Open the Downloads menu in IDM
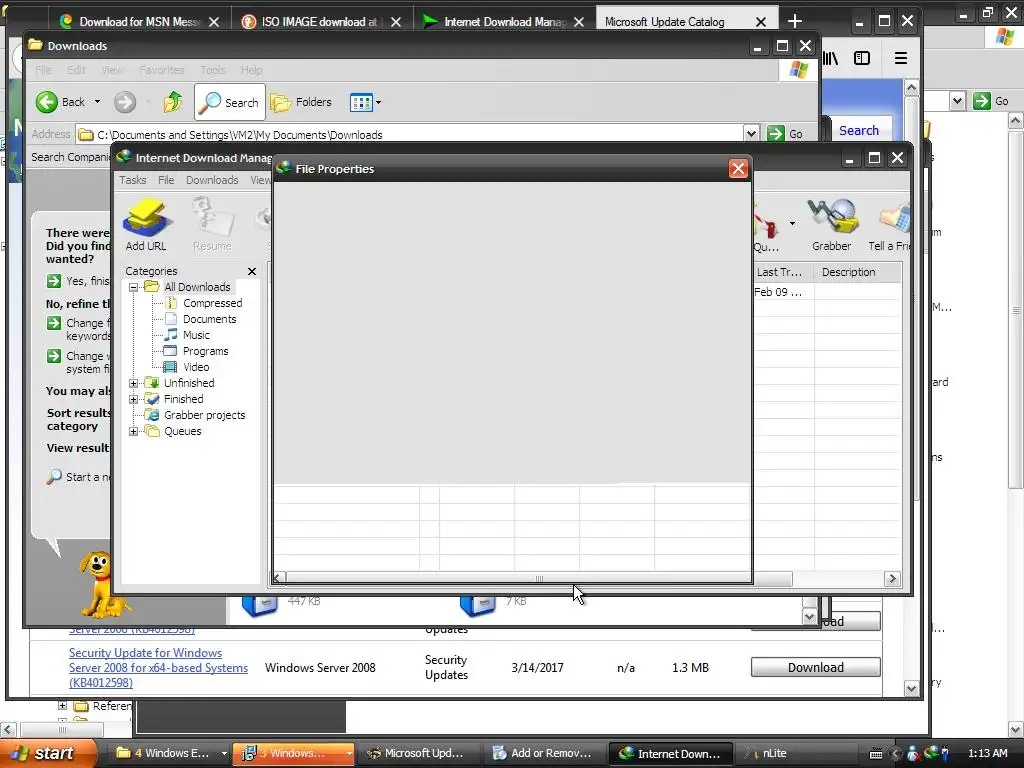The image size is (1024, 768). coord(212,180)
